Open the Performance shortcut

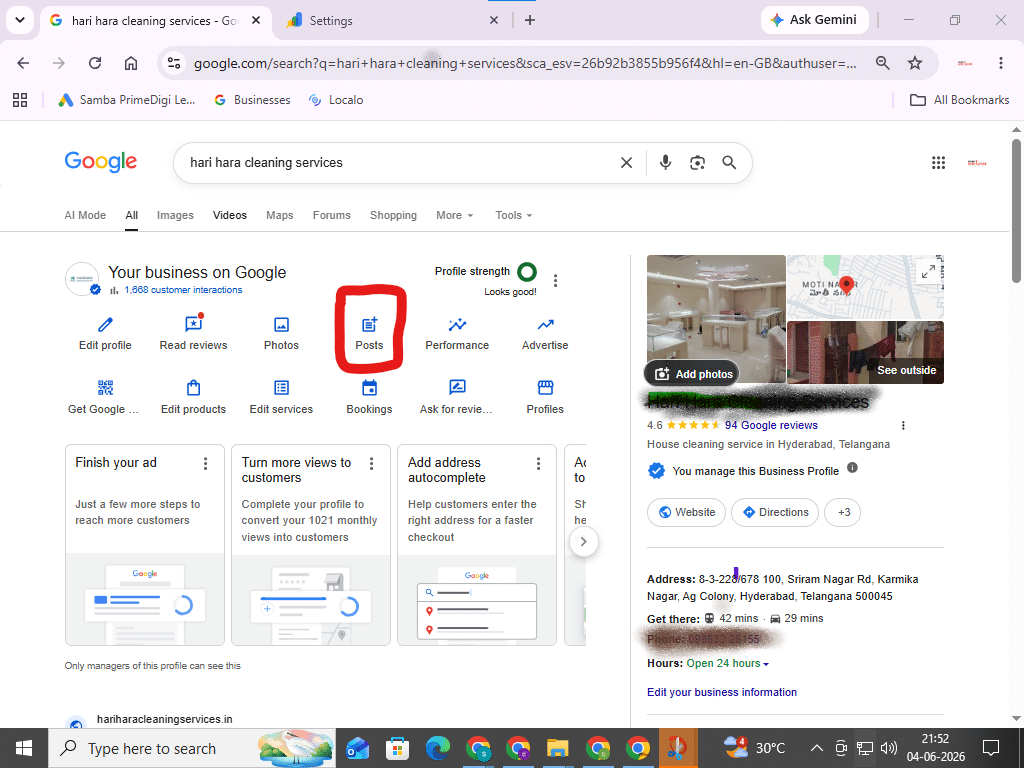(x=457, y=334)
